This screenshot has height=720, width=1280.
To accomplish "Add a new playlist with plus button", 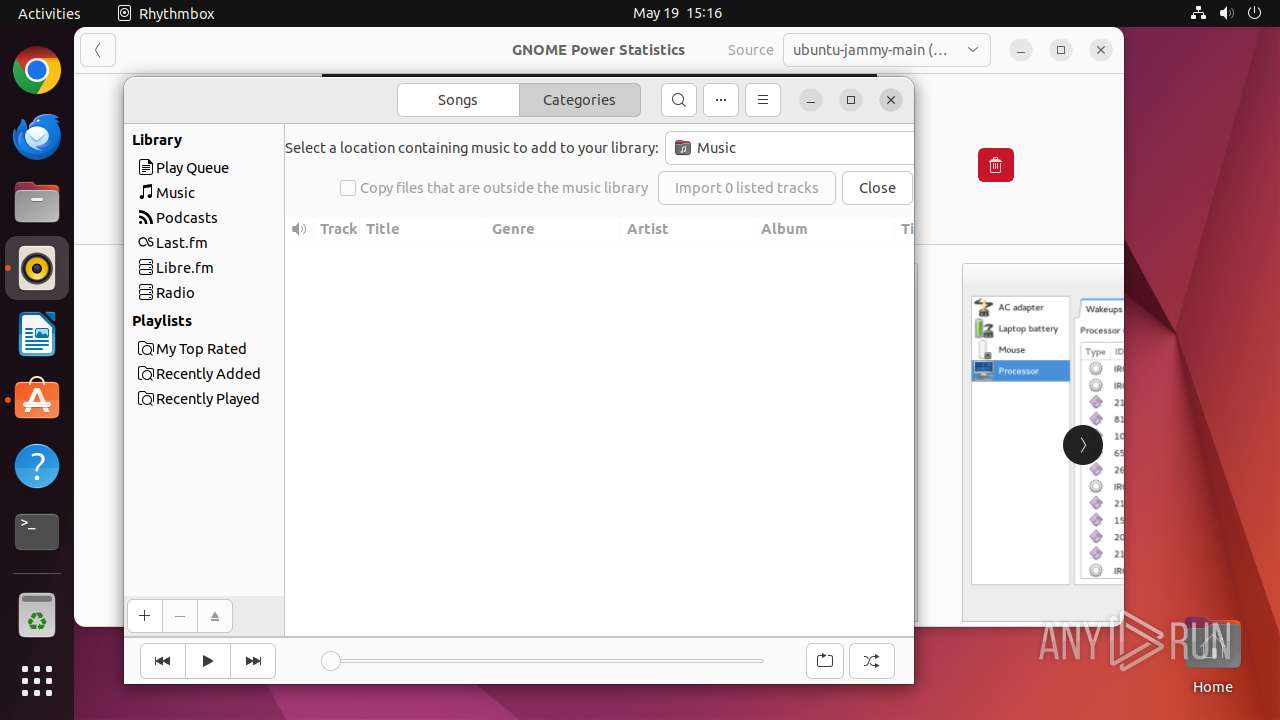I will (x=145, y=616).
